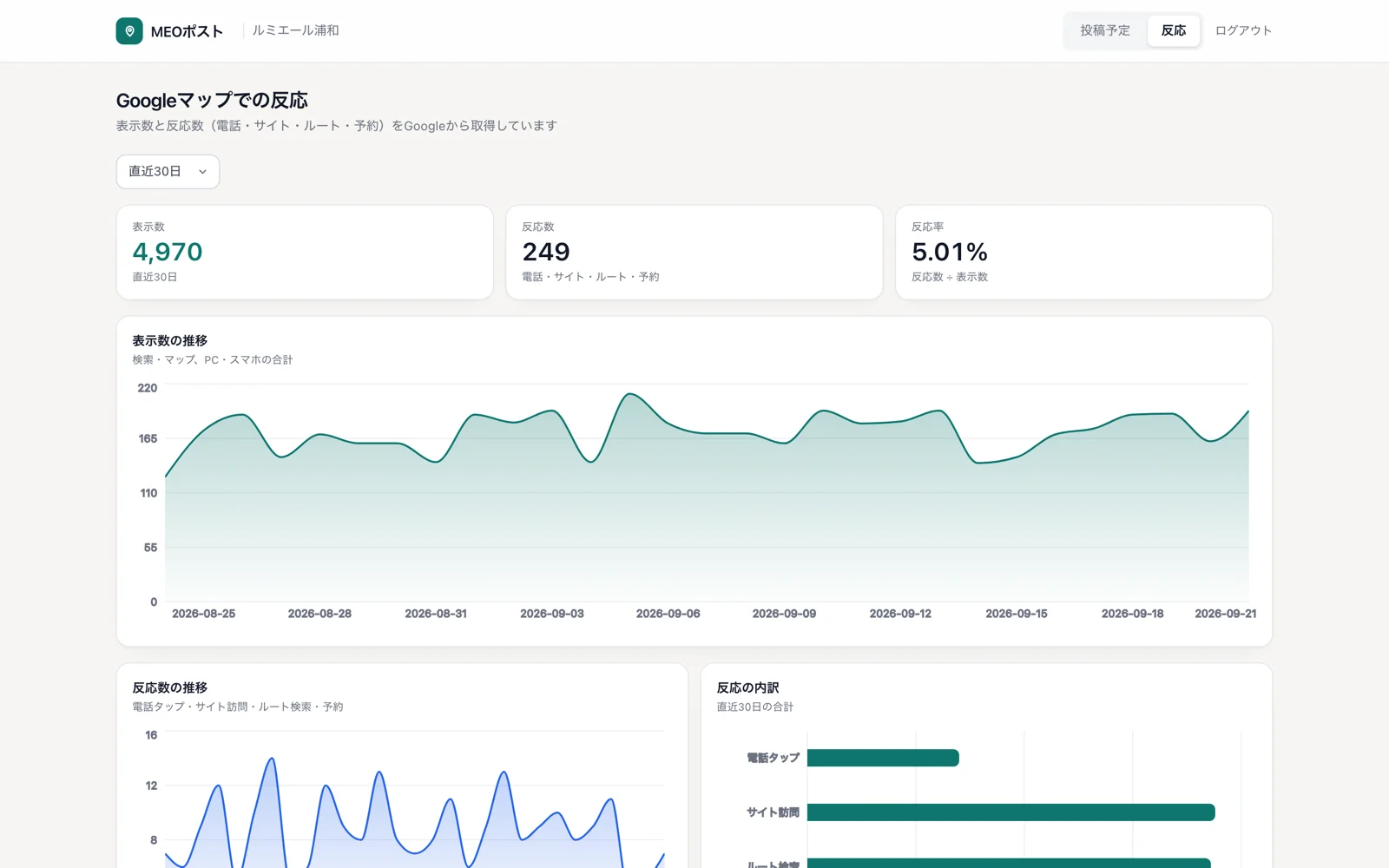Click the 検索・マップ、PC・スマホの合計 subtitle

(x=213, y=359)
